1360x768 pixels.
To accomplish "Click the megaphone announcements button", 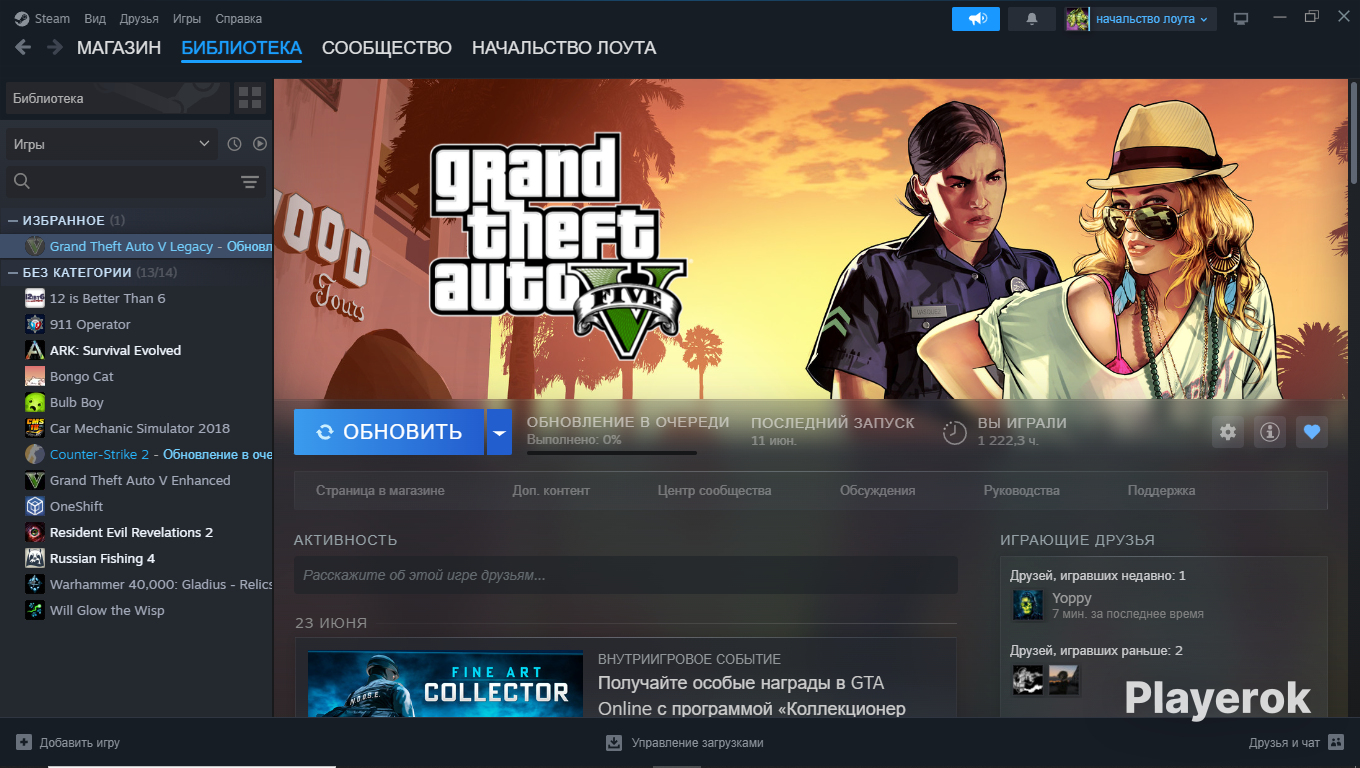I will click(x=976, y=18).
